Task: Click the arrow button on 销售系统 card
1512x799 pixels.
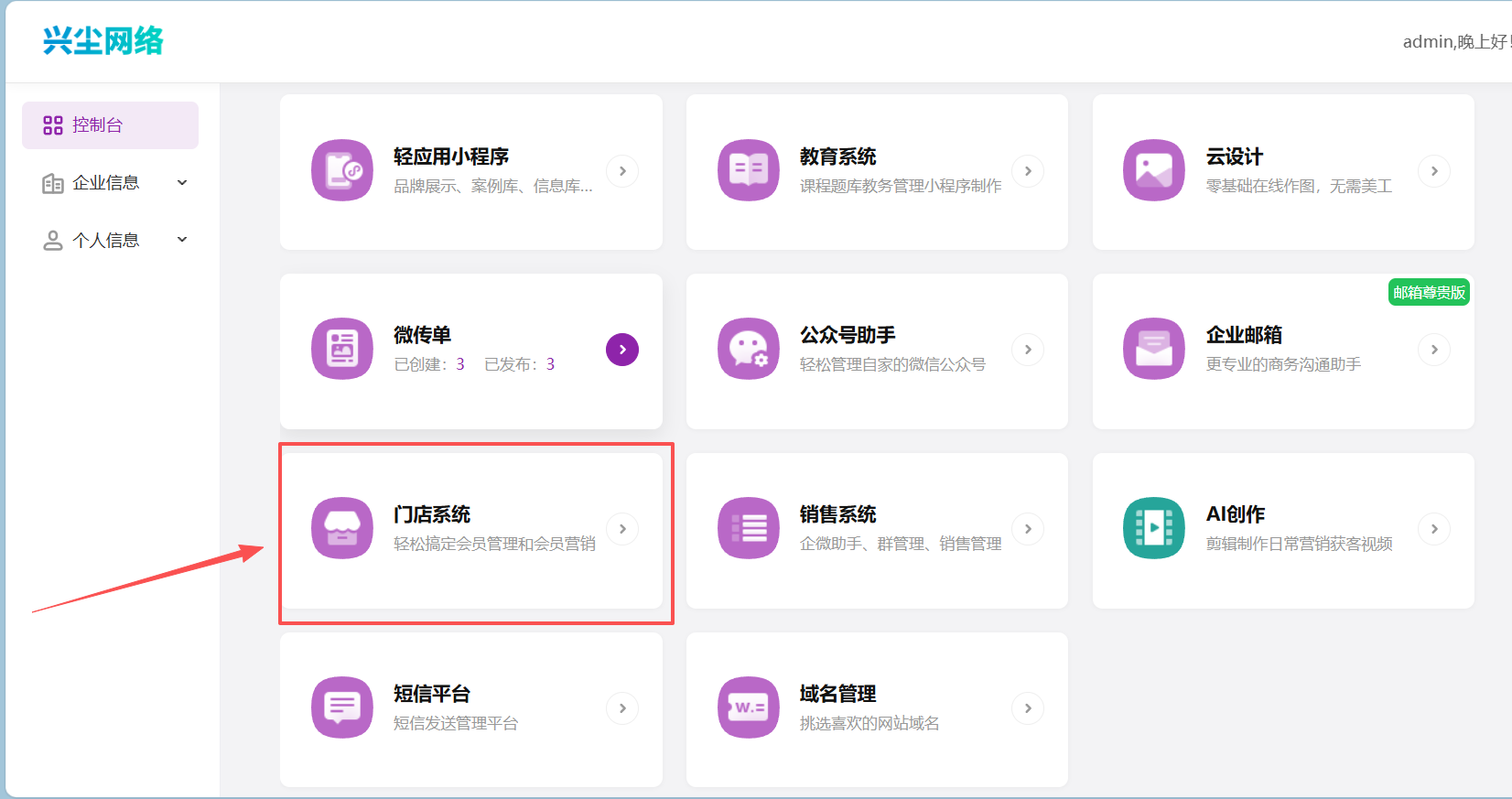Action: 1028,529
